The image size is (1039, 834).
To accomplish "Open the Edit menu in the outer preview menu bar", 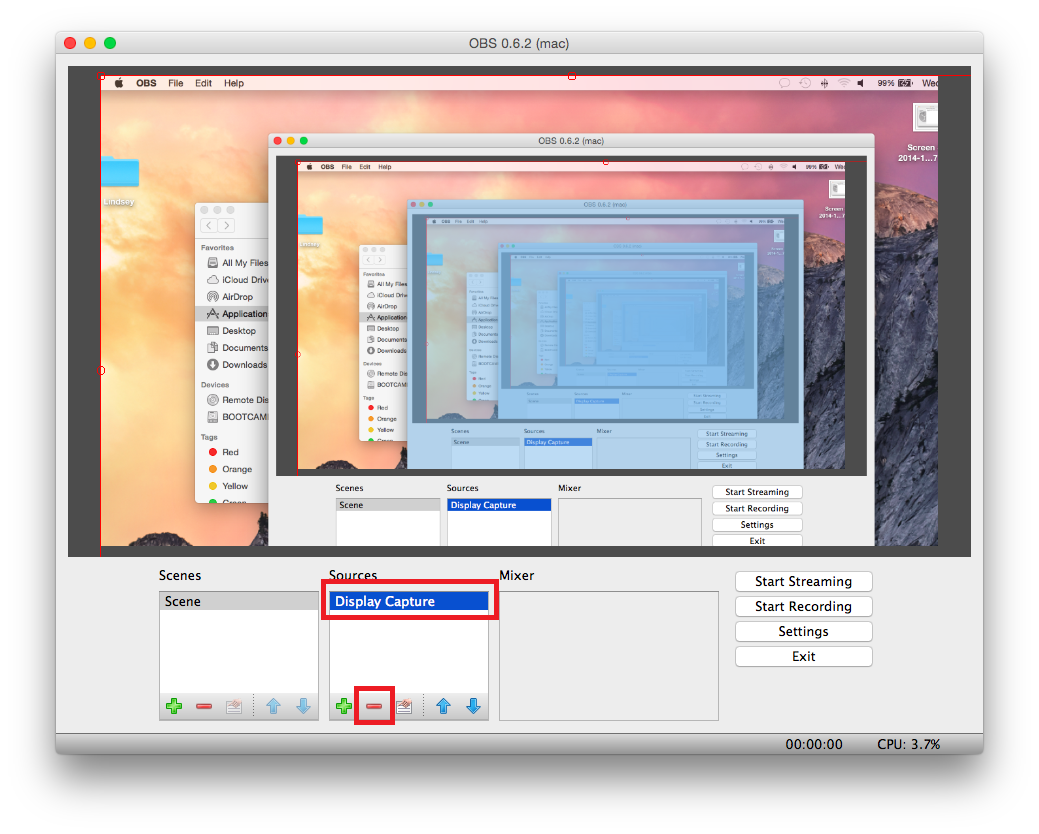I will tap(203, 83).
